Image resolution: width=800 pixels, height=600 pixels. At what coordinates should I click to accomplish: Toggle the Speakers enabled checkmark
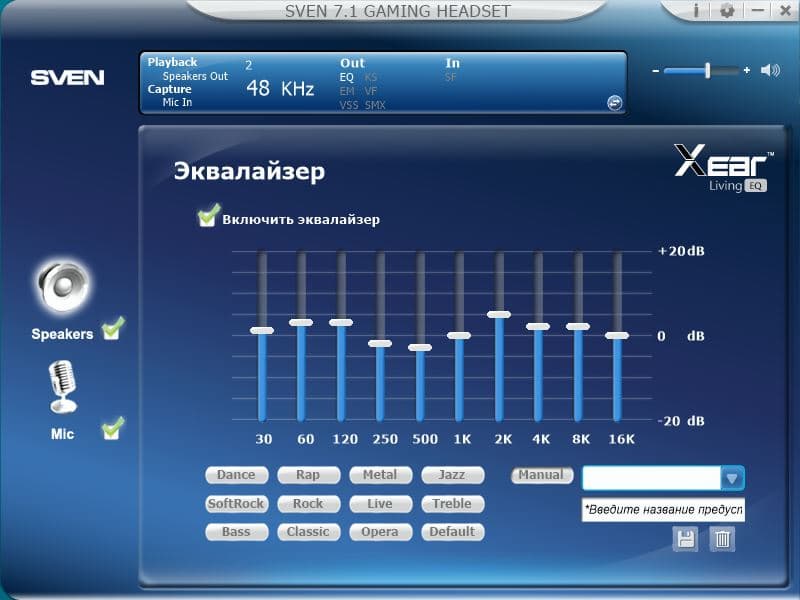[x=113, y=329]
